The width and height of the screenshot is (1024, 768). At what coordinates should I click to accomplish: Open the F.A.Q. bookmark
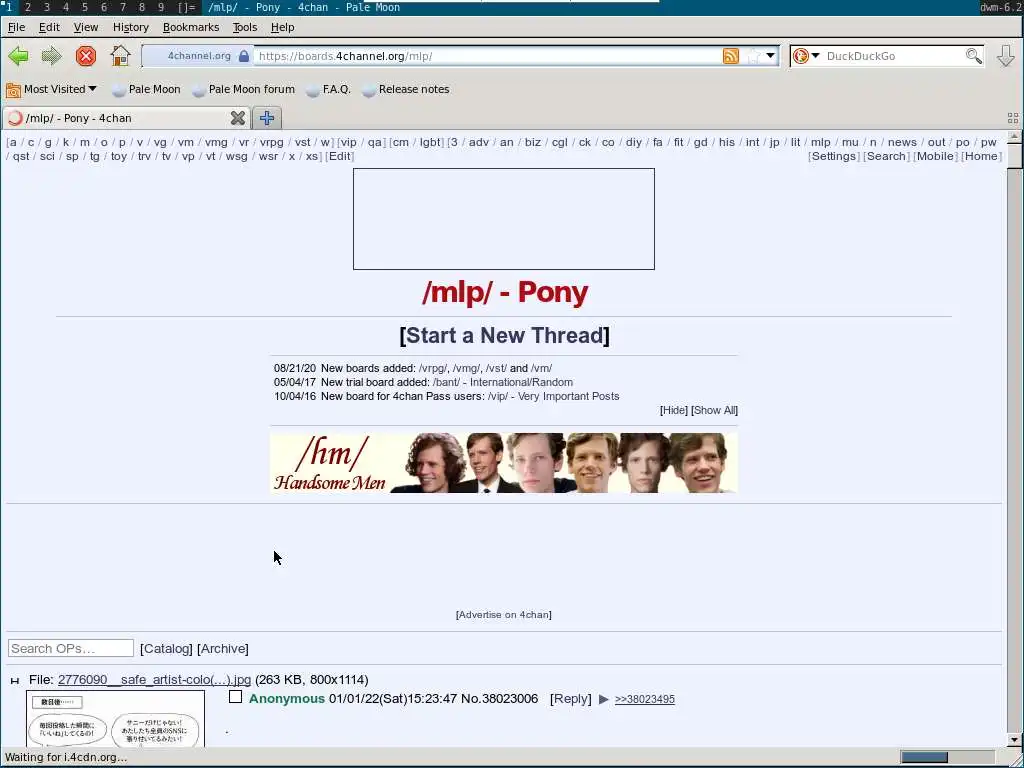tap(328, 89)
